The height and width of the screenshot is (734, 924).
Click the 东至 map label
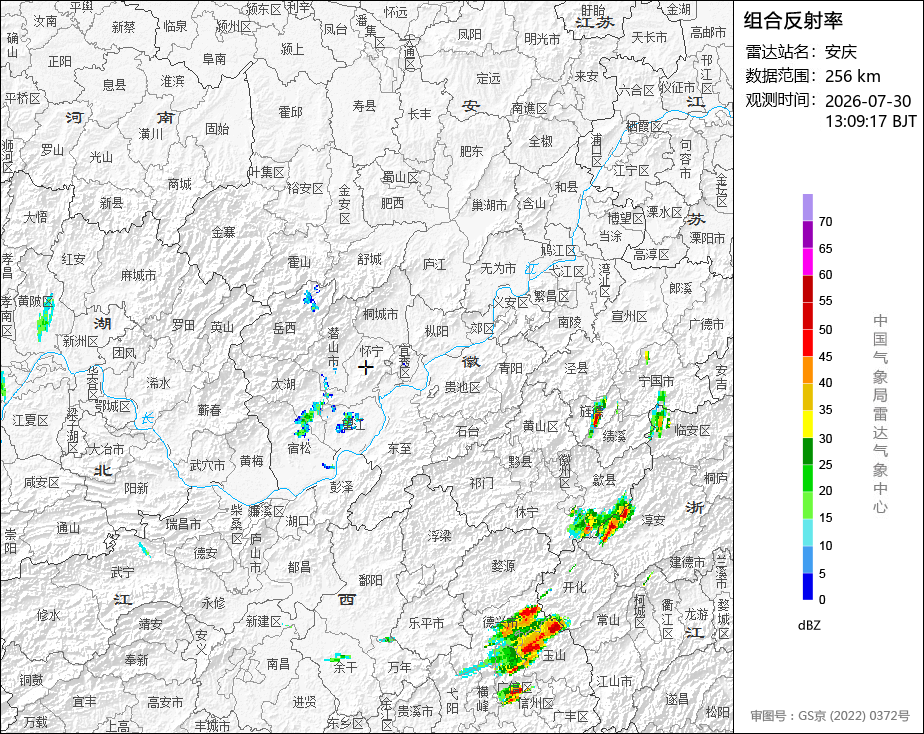coord(399,448)
